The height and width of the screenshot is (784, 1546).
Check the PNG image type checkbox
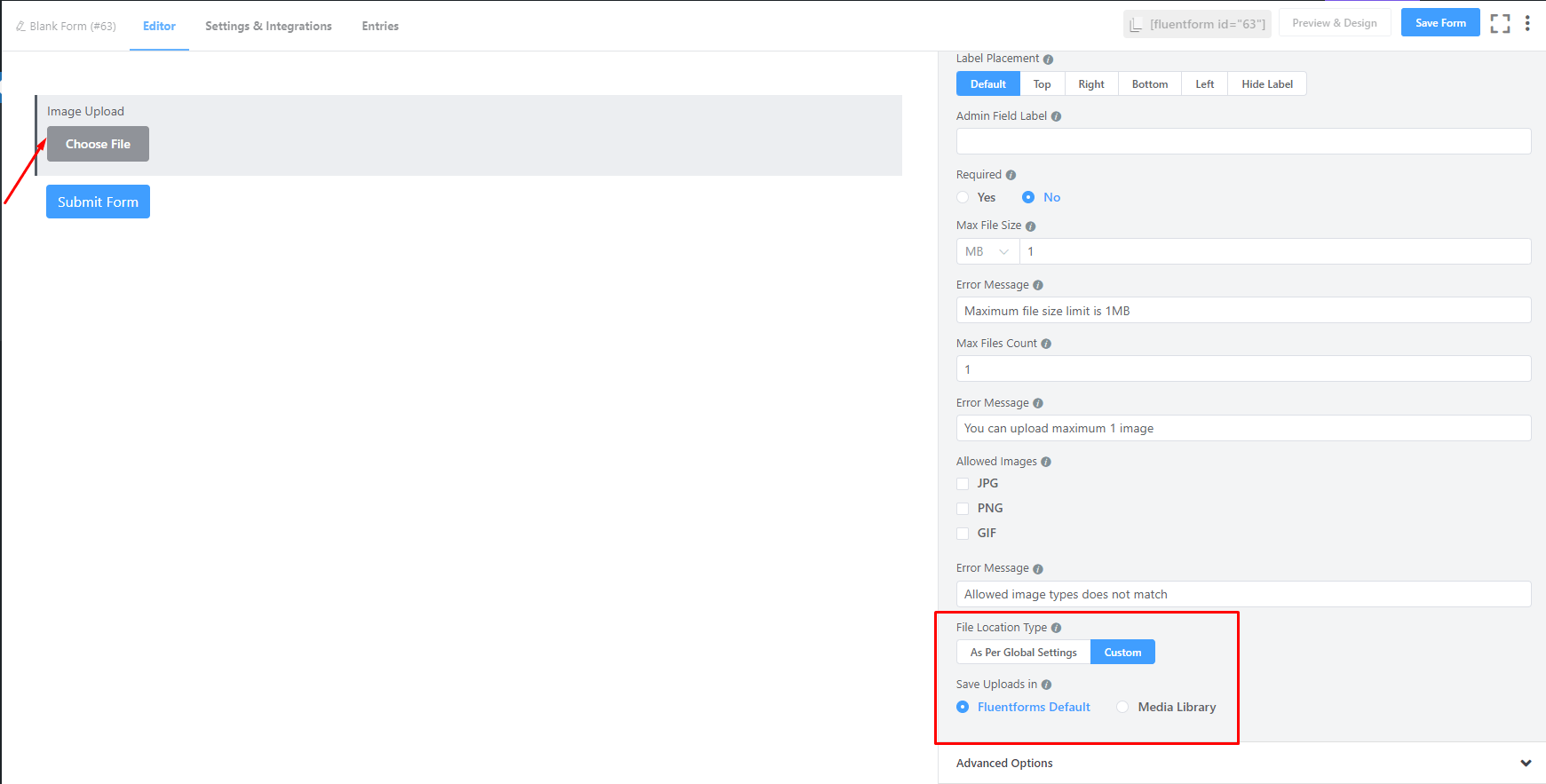pos(963,509)
